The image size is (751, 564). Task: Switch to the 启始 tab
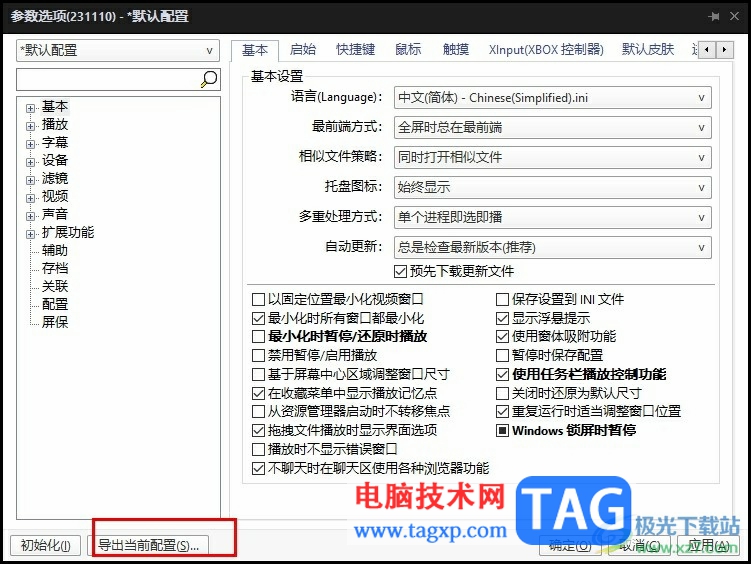tap(303, 49)
